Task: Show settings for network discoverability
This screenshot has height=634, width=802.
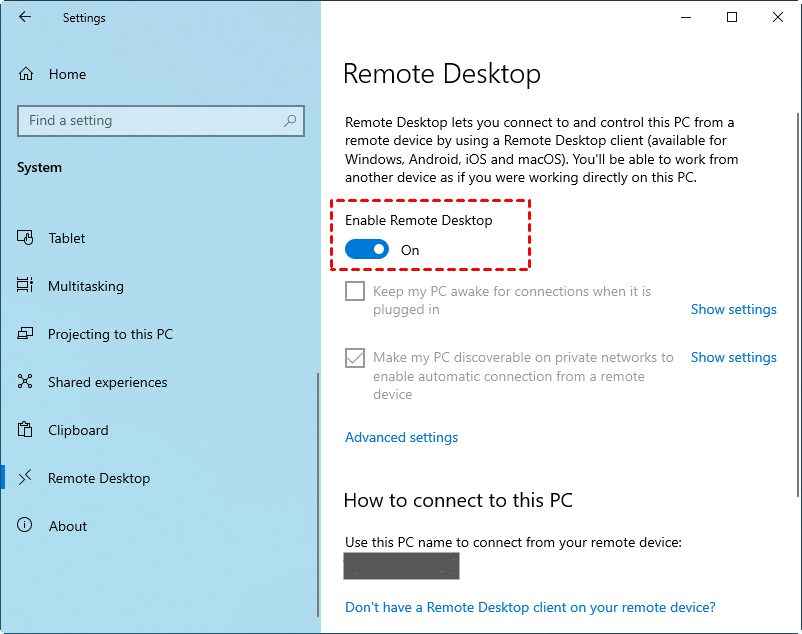Action: [733, 357]
